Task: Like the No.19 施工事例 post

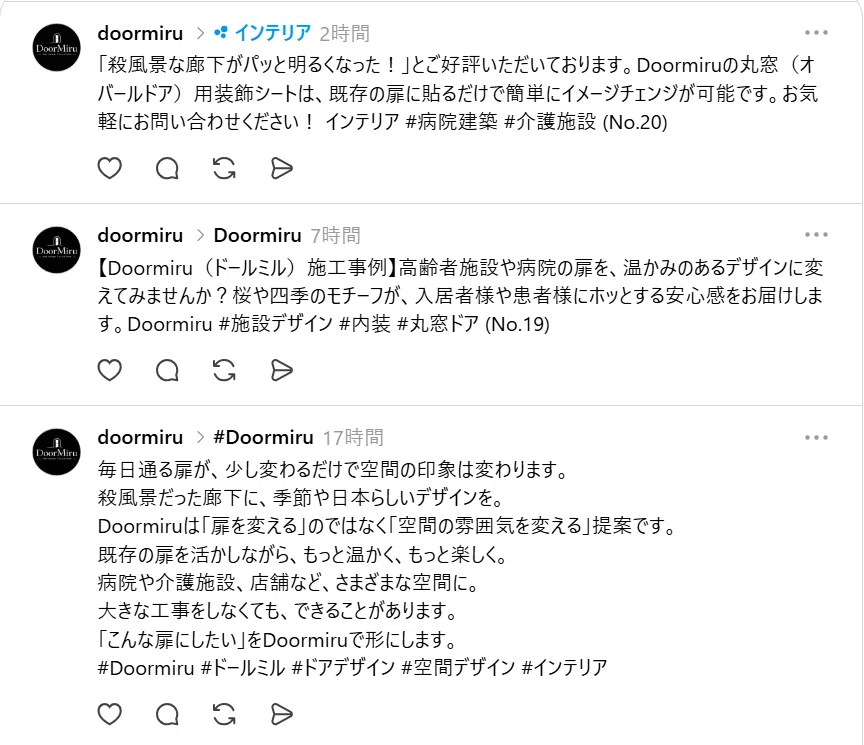Action: tap(110, 370)
